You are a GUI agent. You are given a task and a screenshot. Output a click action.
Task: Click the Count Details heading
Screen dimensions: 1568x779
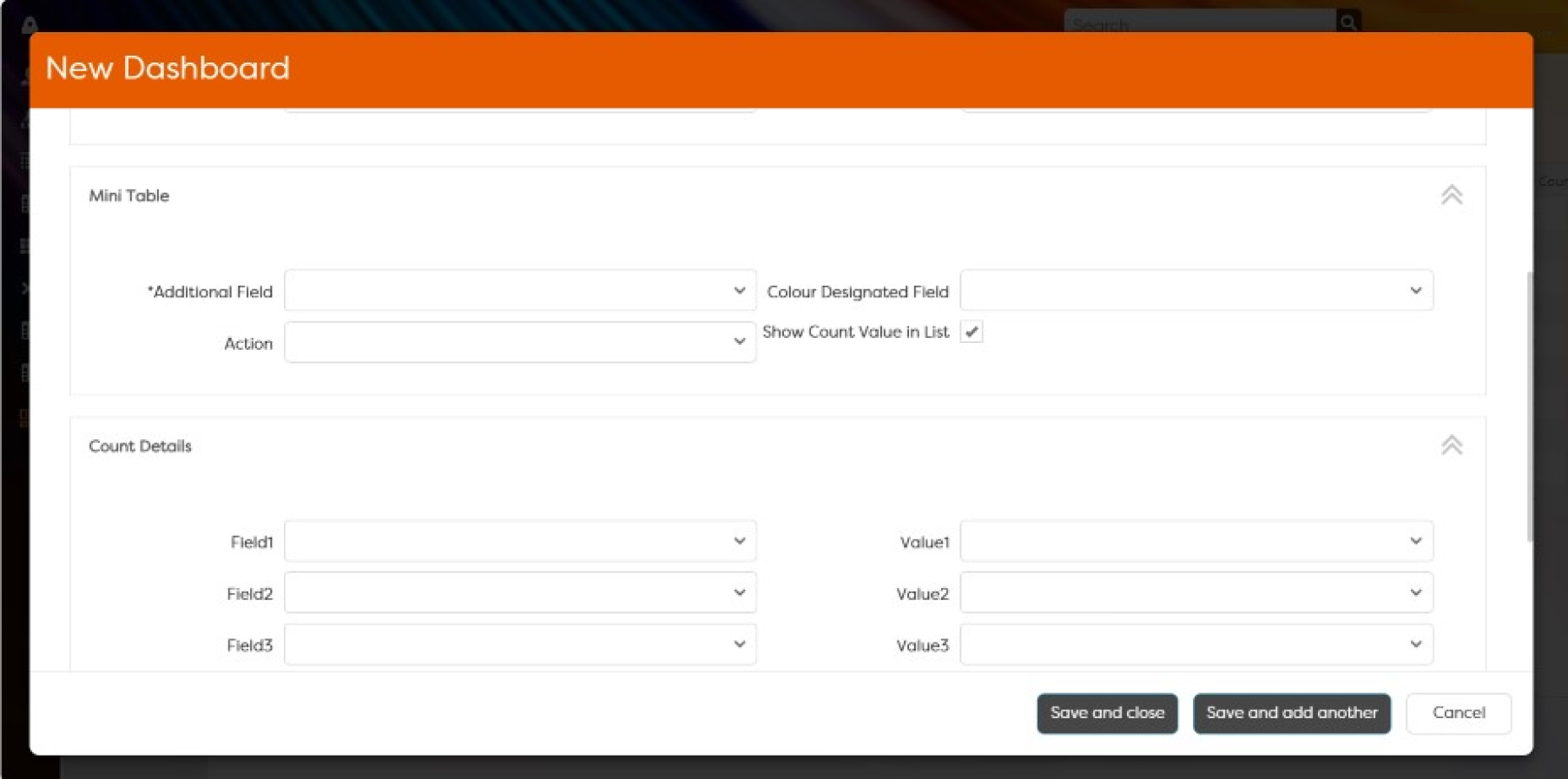point(141,446)
